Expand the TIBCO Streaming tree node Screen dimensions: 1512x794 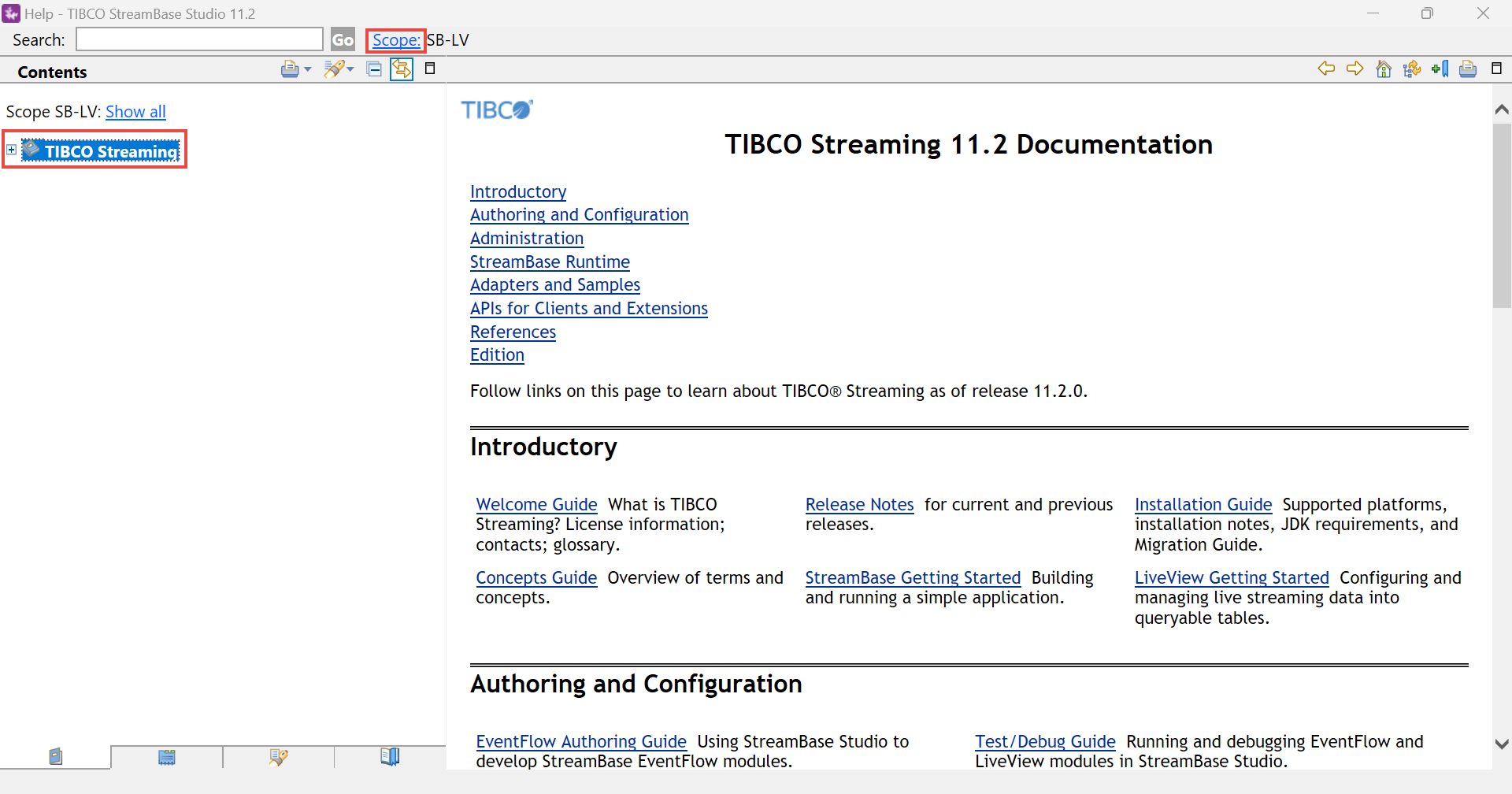click(x=12, y=150)
